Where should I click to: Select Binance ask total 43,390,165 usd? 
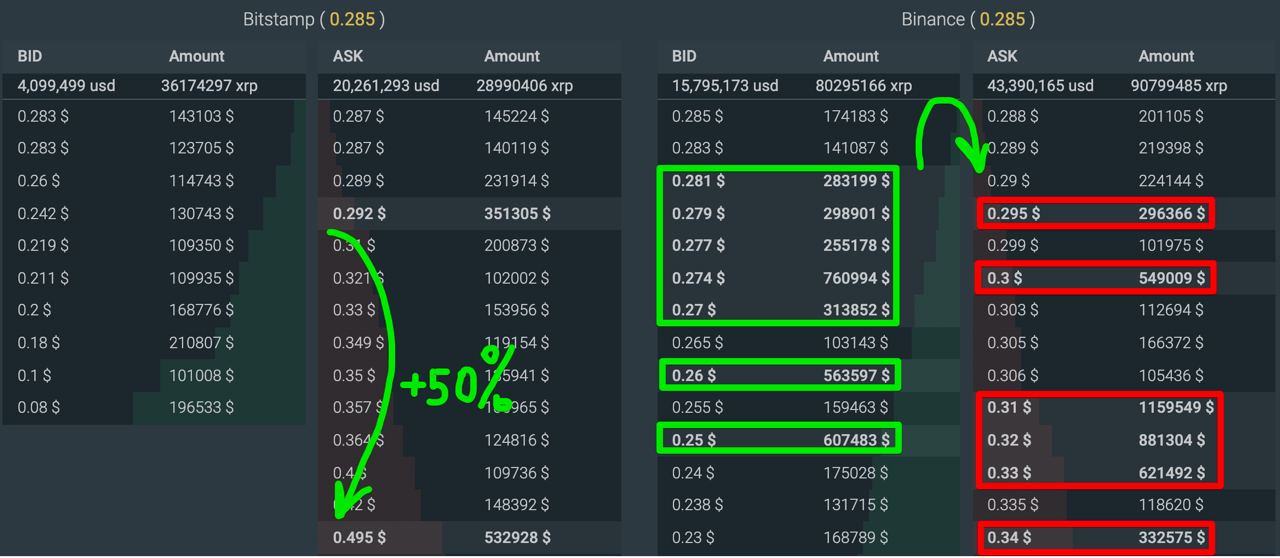point(1041,86)
